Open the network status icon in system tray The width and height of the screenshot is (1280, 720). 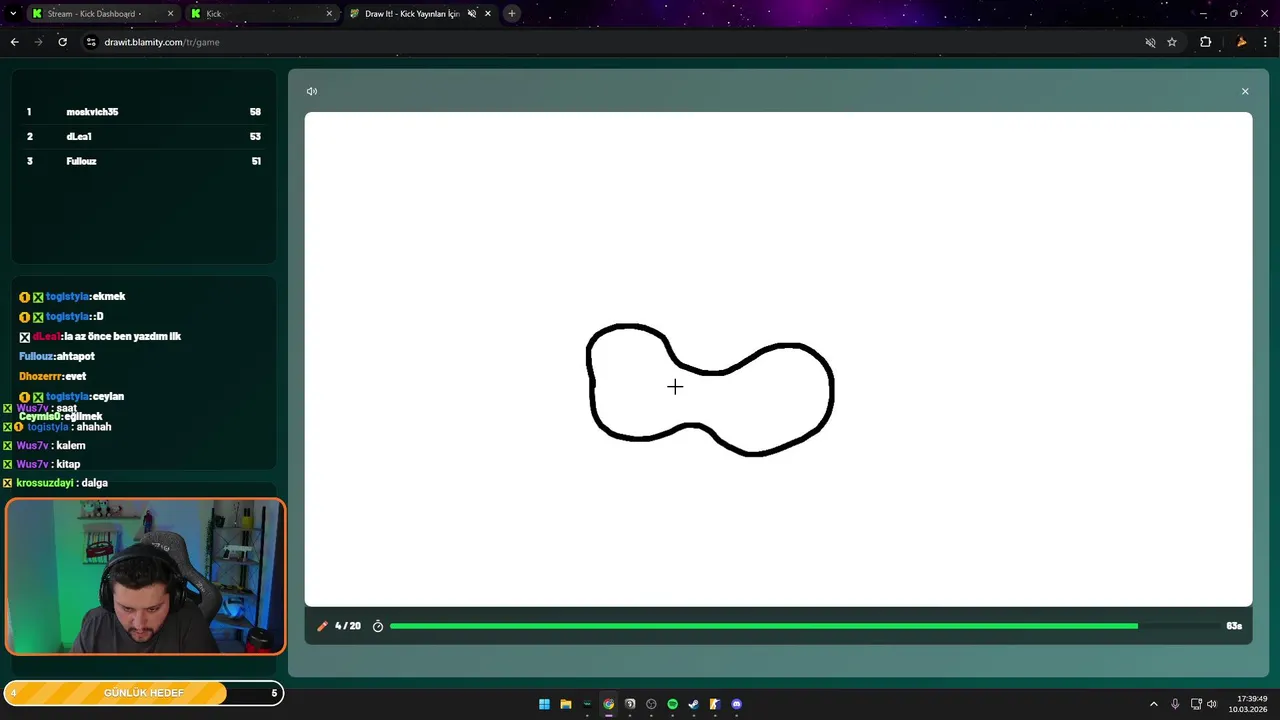click(x=1196, y=704)
